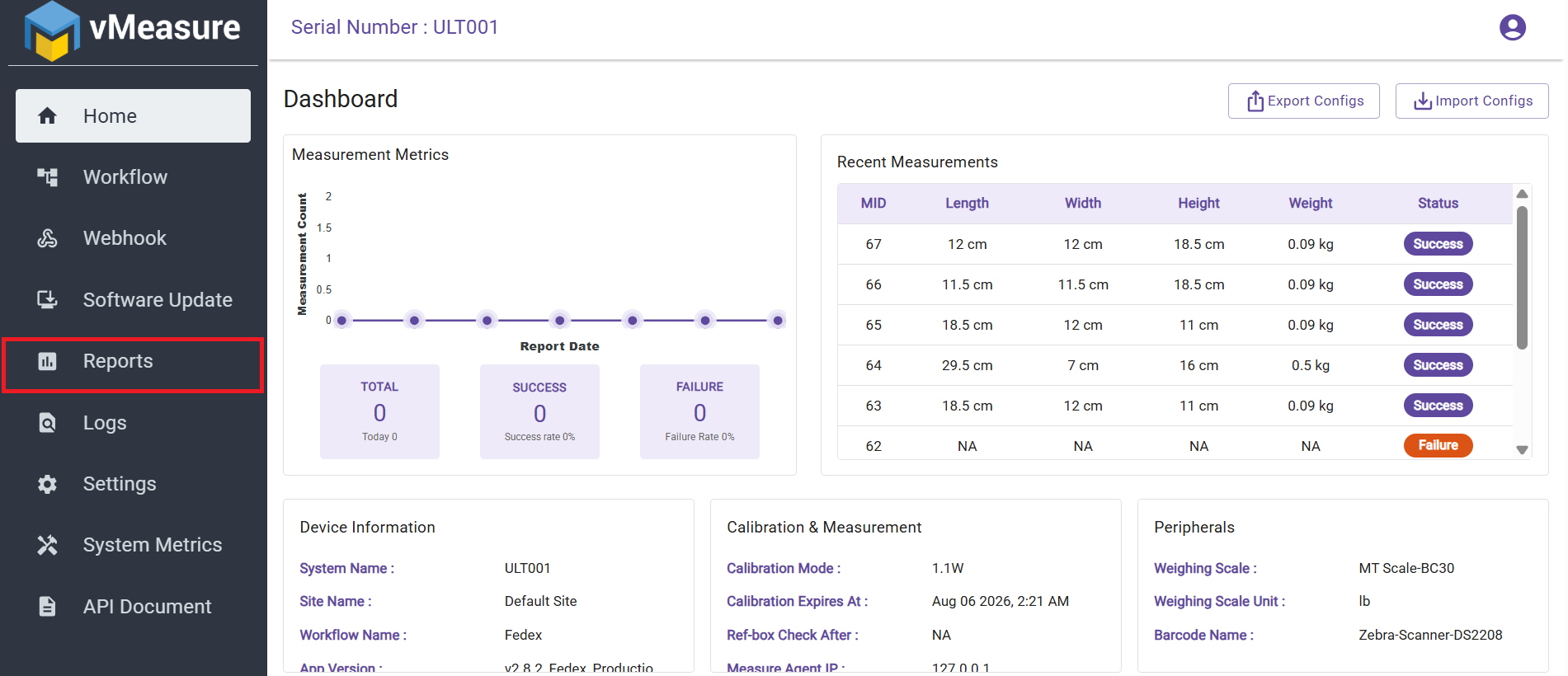
Task: Click the Settings gear icon
Action: pos(48,484)
